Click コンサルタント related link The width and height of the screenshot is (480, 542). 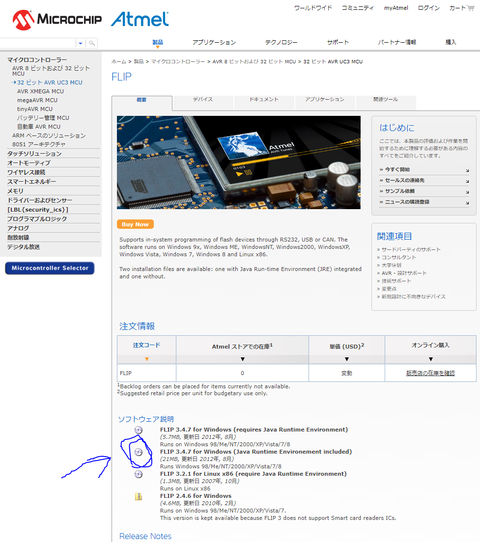tap(399, 258)
